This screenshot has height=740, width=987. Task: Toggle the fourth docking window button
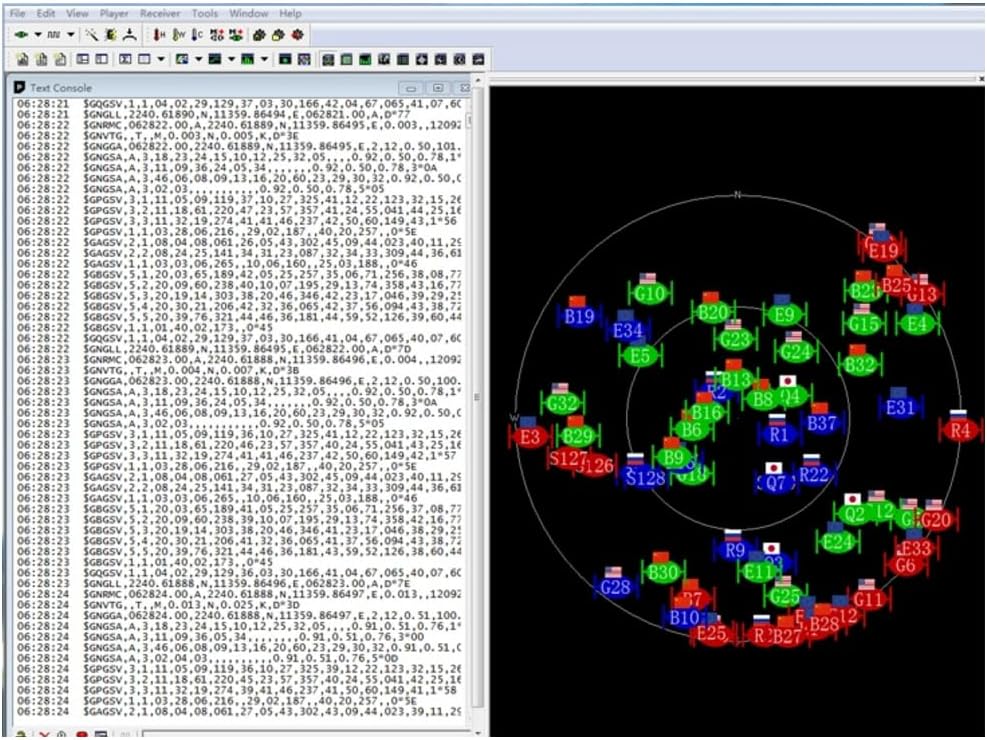click(x=384, y=60)
